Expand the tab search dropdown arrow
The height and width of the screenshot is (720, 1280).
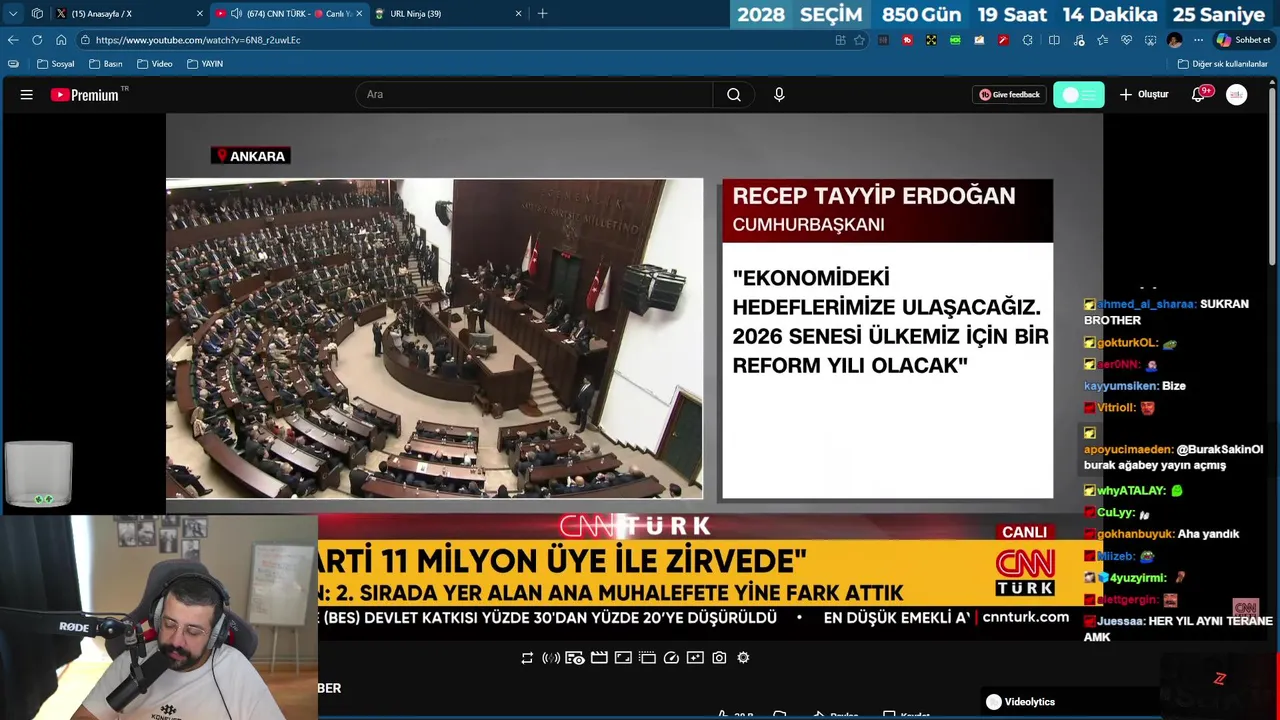pyautogui.click(x=13, y=13)
